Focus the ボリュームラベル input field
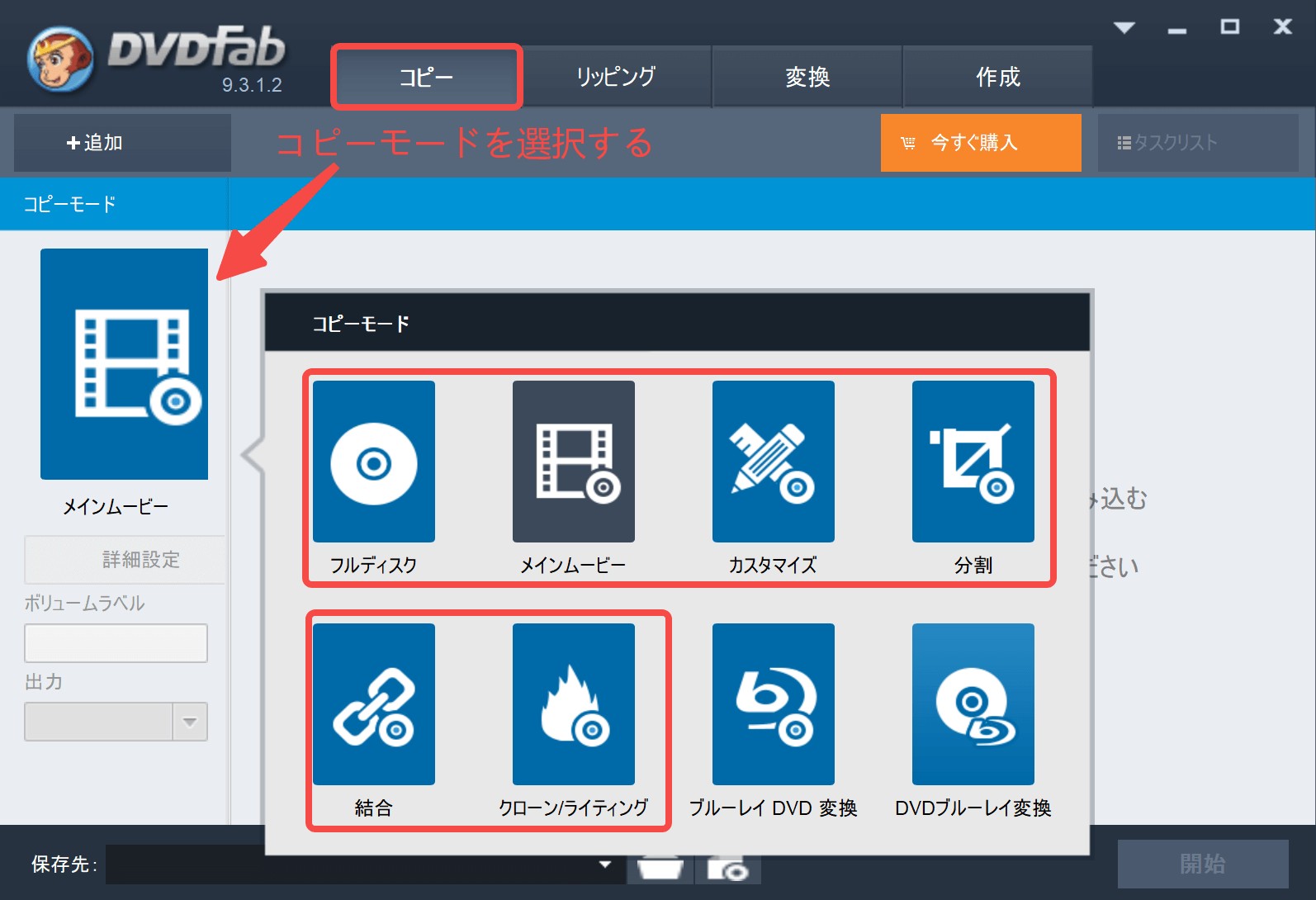1316x900 pixels. 116,643
